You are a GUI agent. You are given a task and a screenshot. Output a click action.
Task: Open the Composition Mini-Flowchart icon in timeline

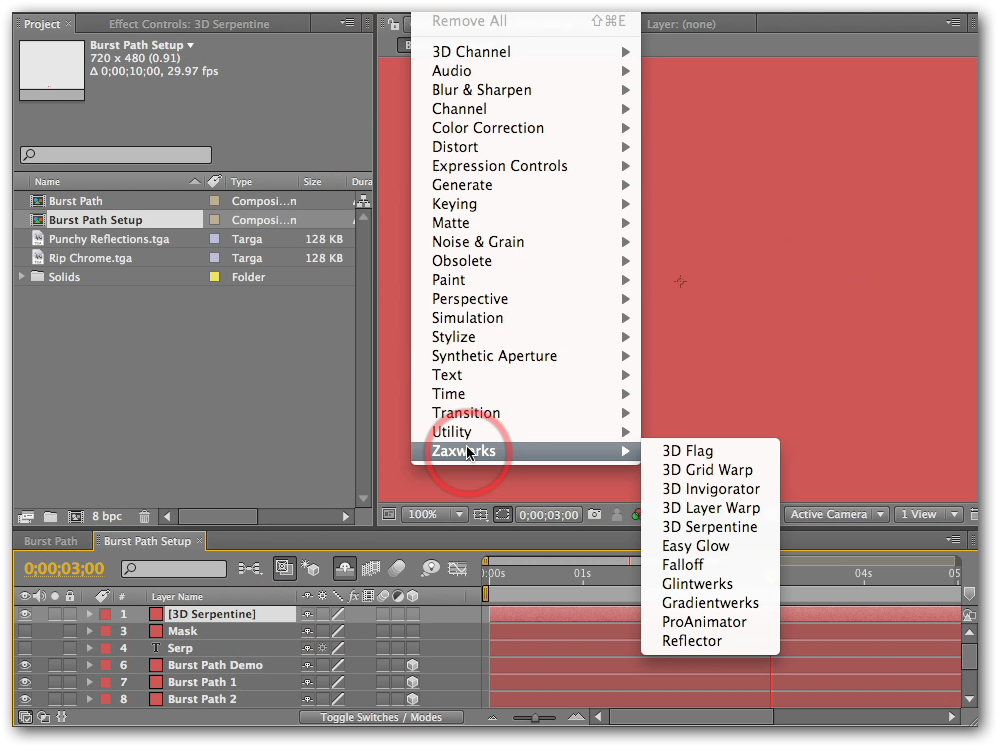(250, 568)
